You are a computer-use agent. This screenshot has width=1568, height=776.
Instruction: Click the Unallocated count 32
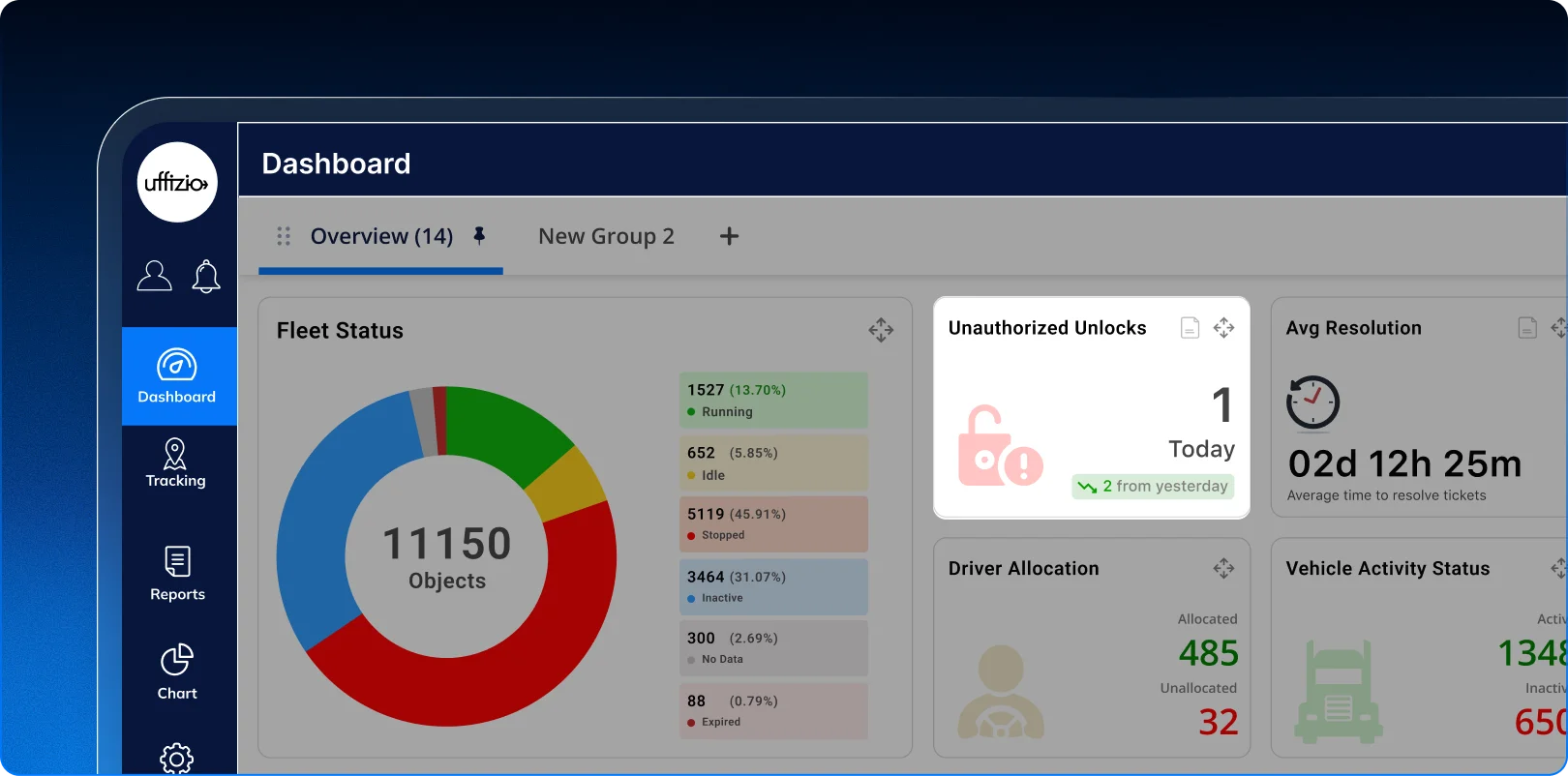pyautogui.click(x=1218, y=722)
